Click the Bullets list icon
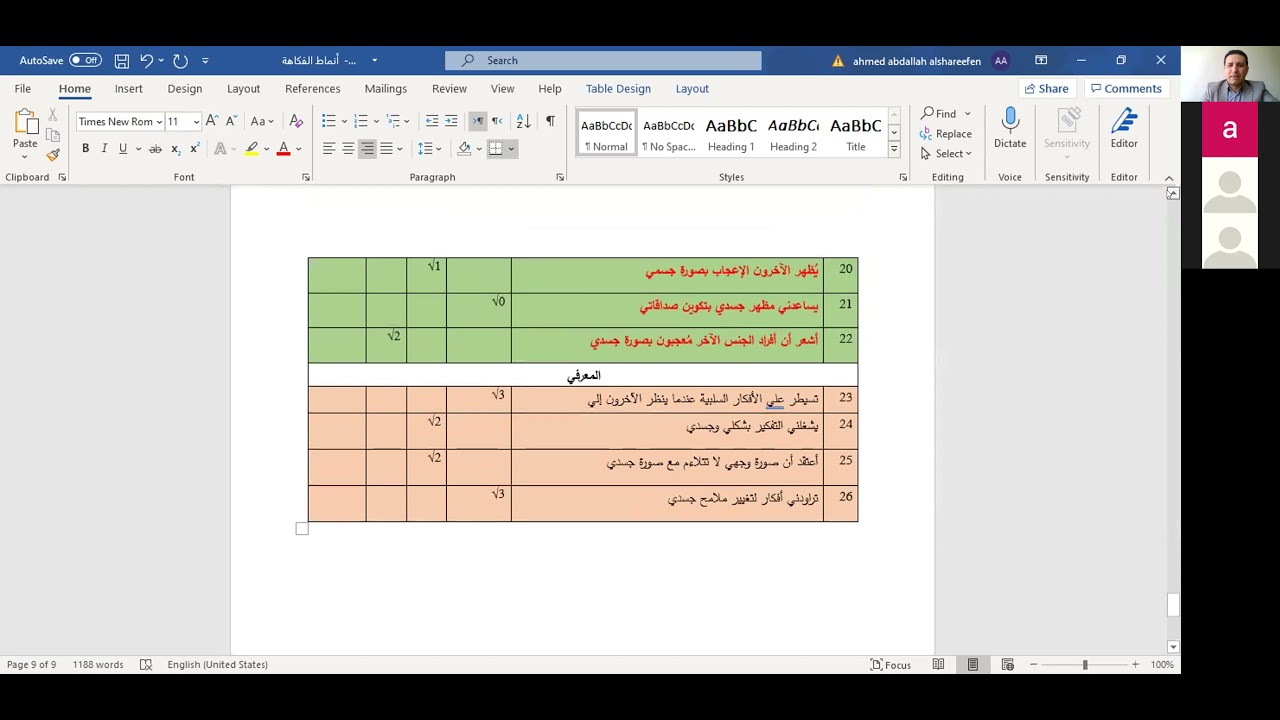This screenshot has width=1280, height=720. (x=329, y=121)
